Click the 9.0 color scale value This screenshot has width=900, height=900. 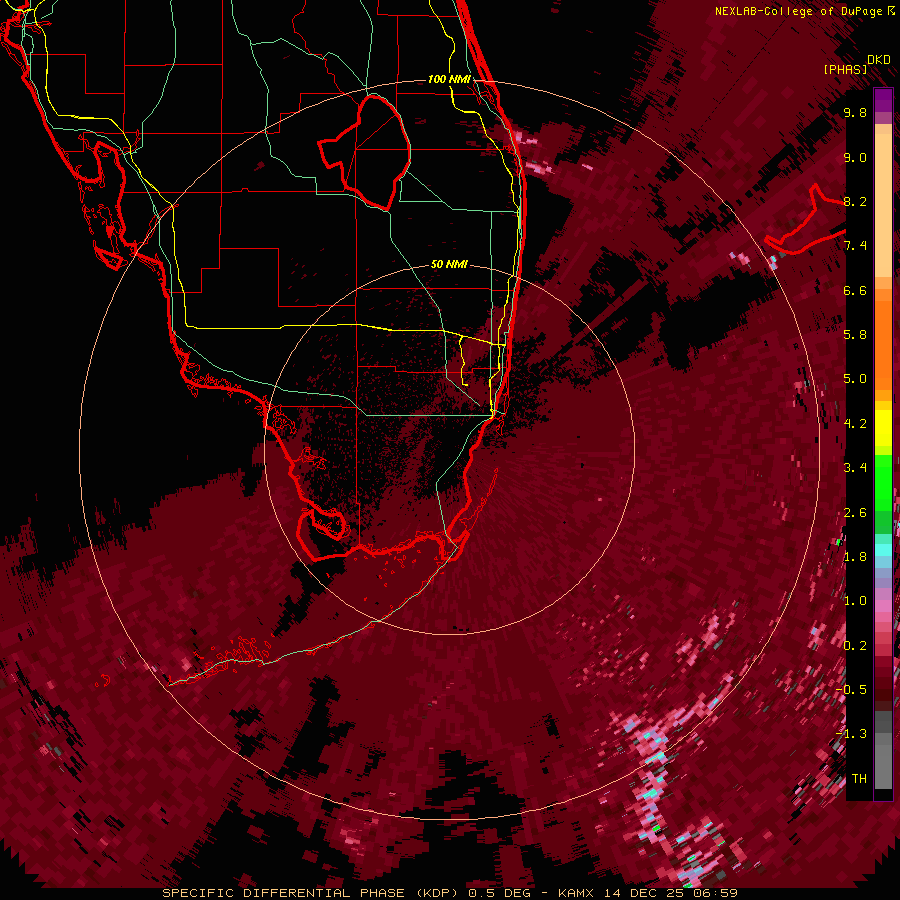tap(855, 157)
